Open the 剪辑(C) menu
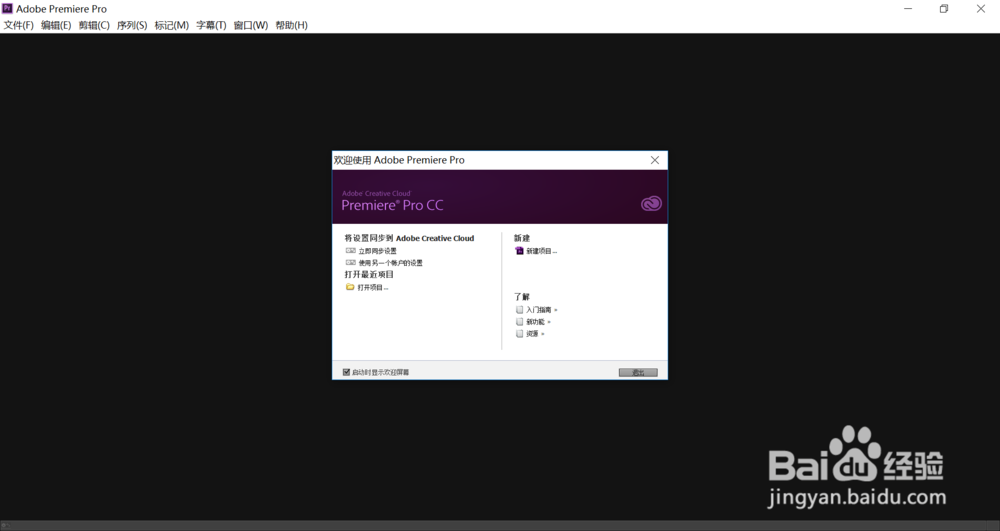This screenshot has width=1000, height=531. [94, 25]
